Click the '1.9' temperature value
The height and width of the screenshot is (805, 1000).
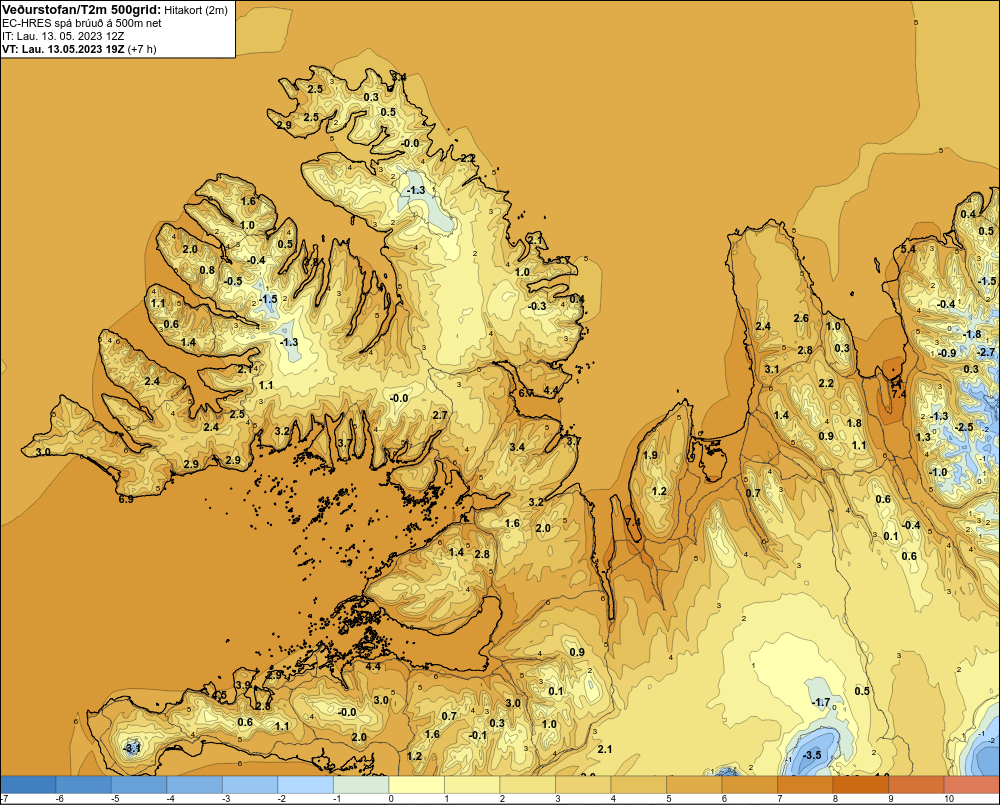click(650, 455)
